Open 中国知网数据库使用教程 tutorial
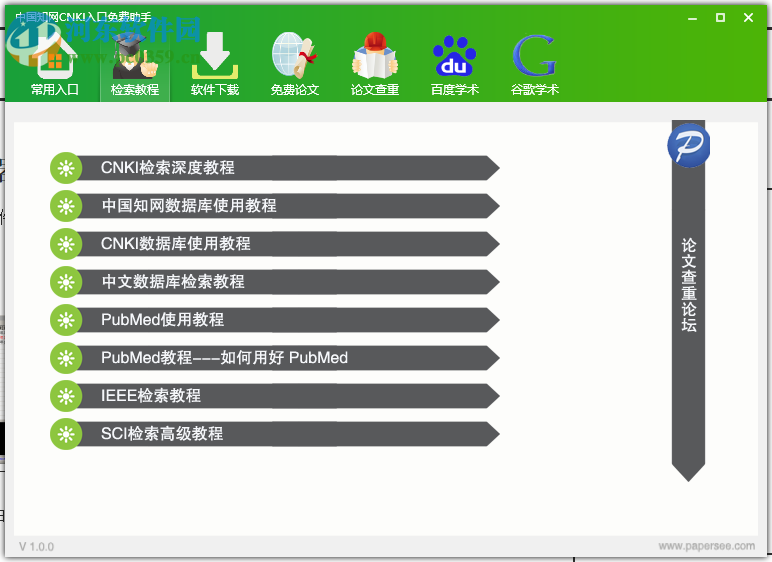 pos(290,206)
